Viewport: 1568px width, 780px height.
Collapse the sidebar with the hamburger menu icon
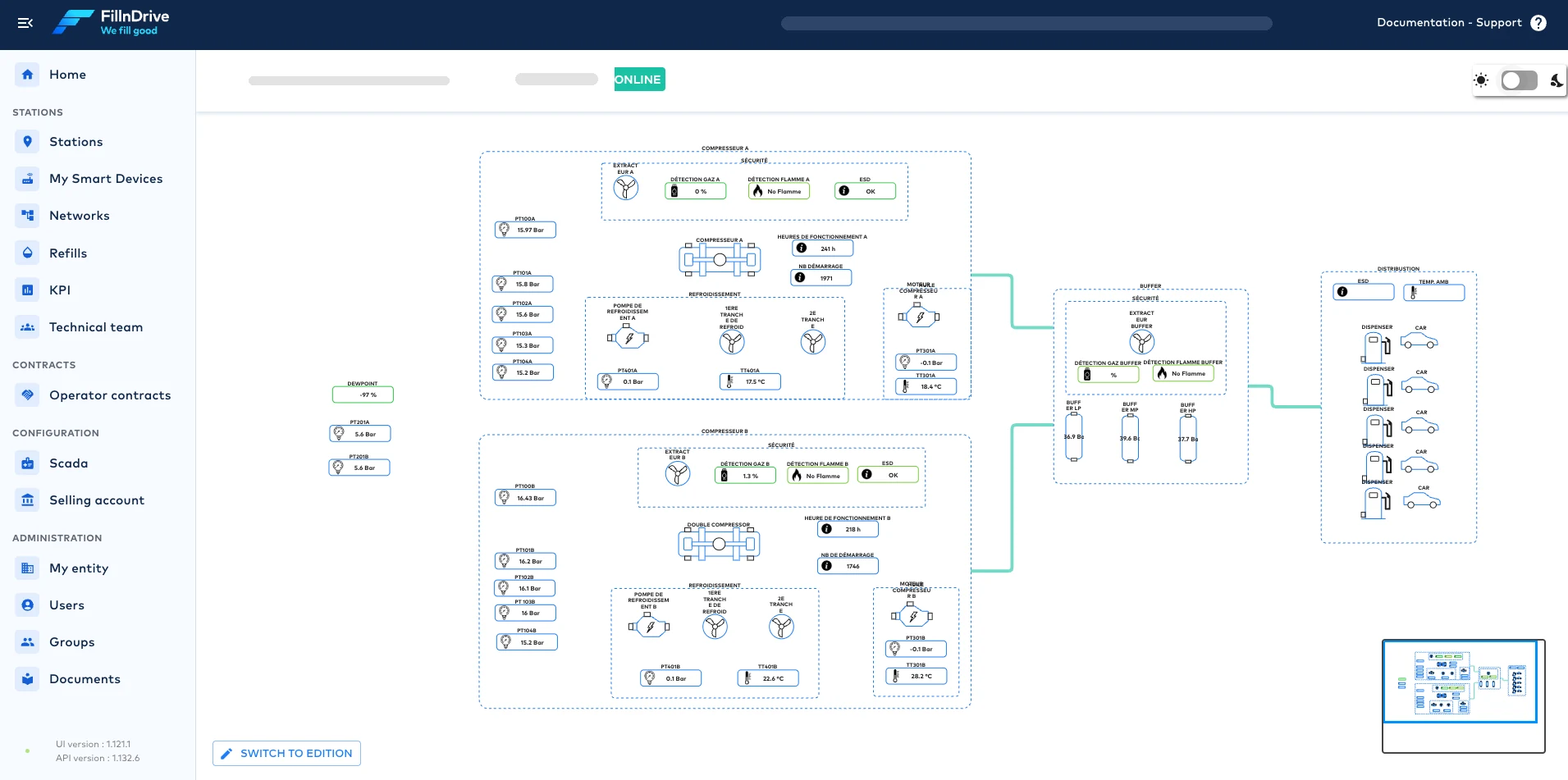click(25, 23)
